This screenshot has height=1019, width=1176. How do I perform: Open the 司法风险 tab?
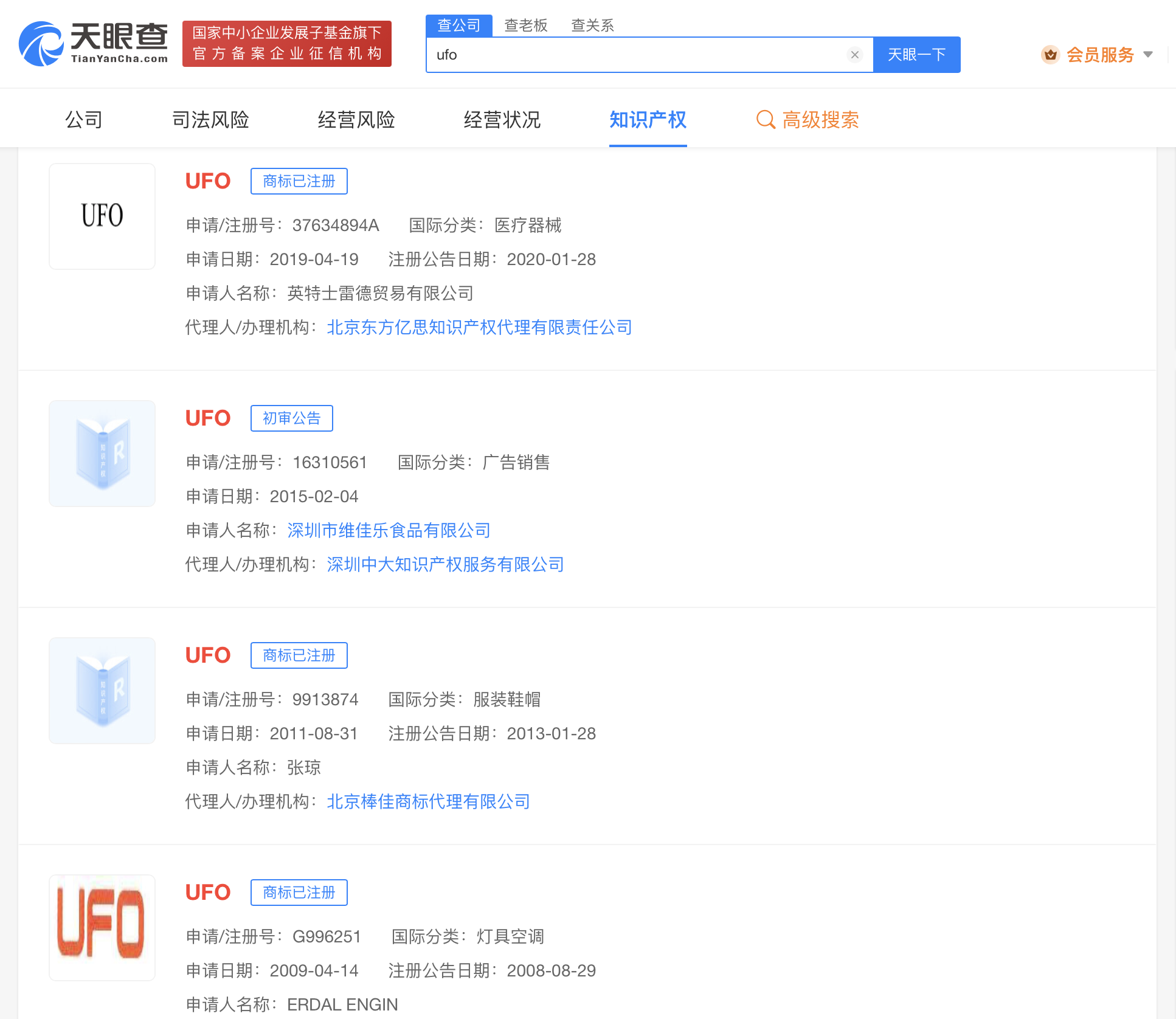pos(210,120)
